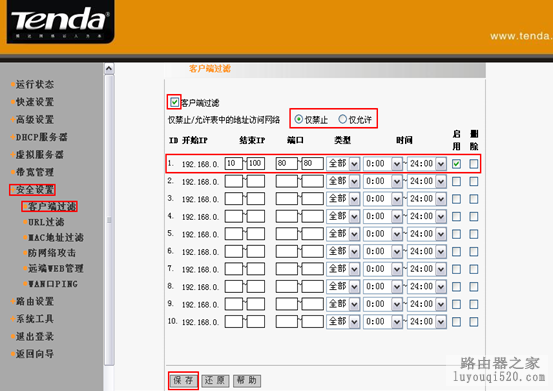This screenshot has height=391, width=553.
Task: Open start time dropdown in row 2
Action: [383, 181]
